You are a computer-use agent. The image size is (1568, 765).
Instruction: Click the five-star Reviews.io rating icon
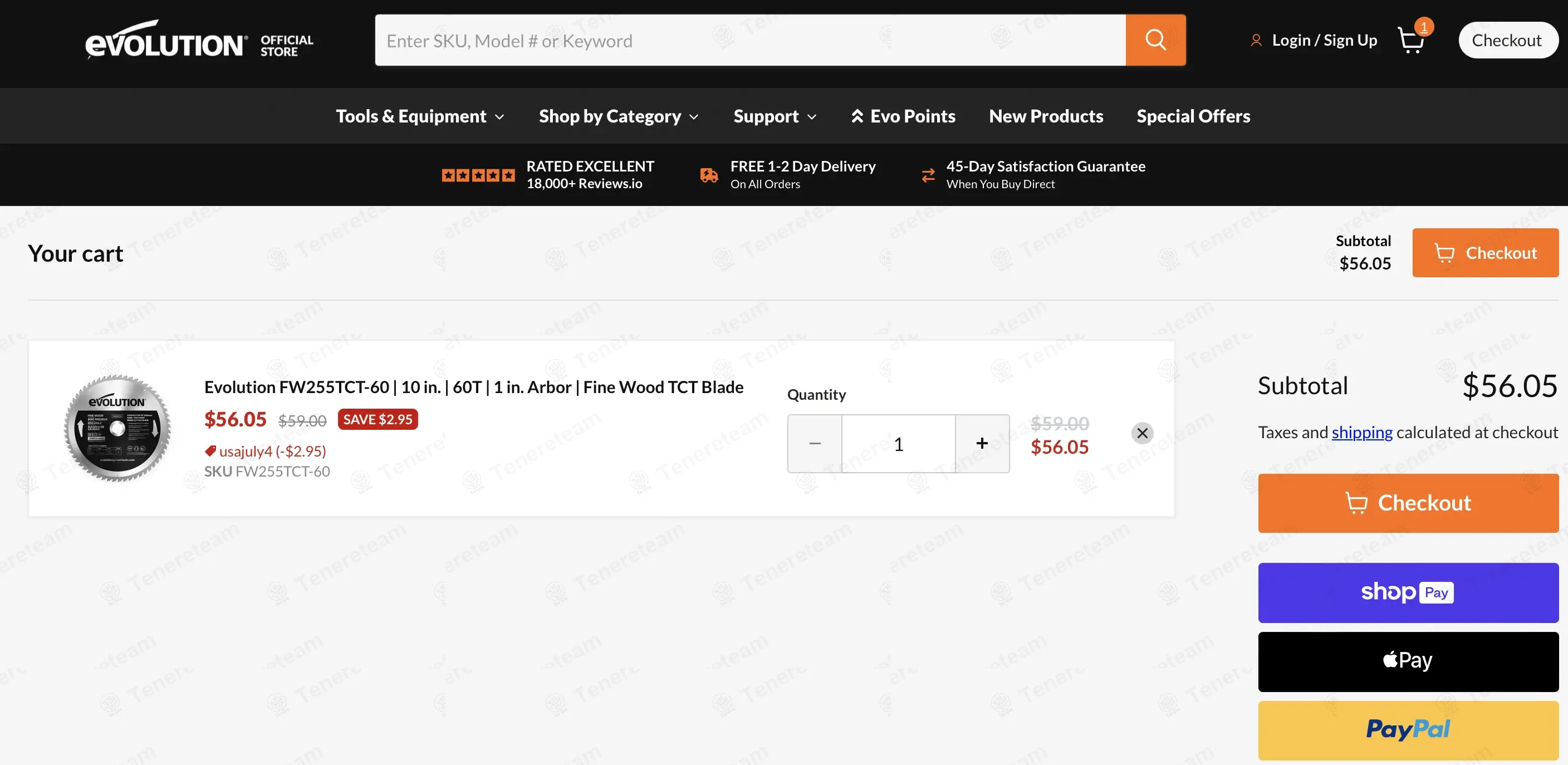(478, 175)
